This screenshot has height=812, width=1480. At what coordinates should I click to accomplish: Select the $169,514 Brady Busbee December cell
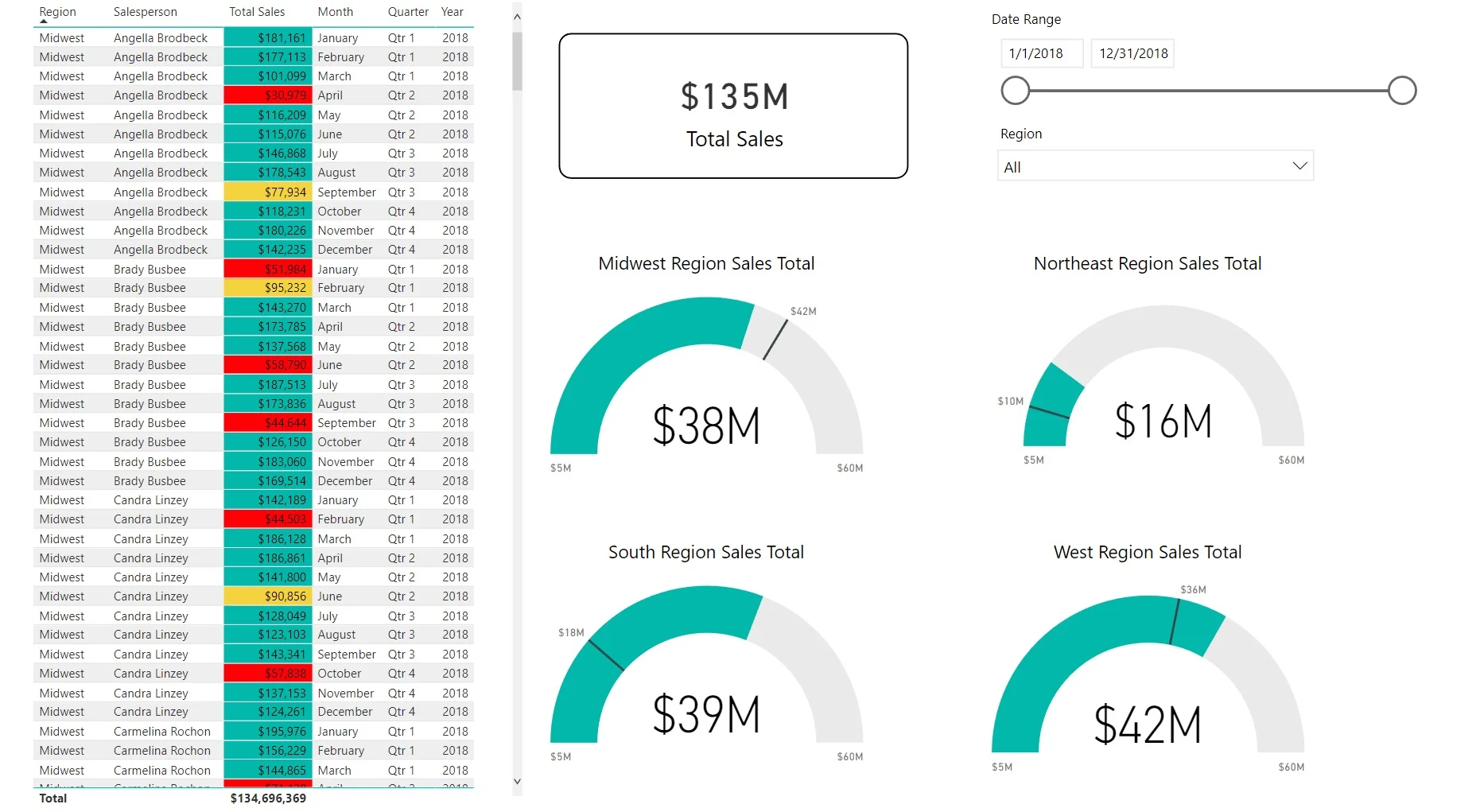click(x=268, y=480)
